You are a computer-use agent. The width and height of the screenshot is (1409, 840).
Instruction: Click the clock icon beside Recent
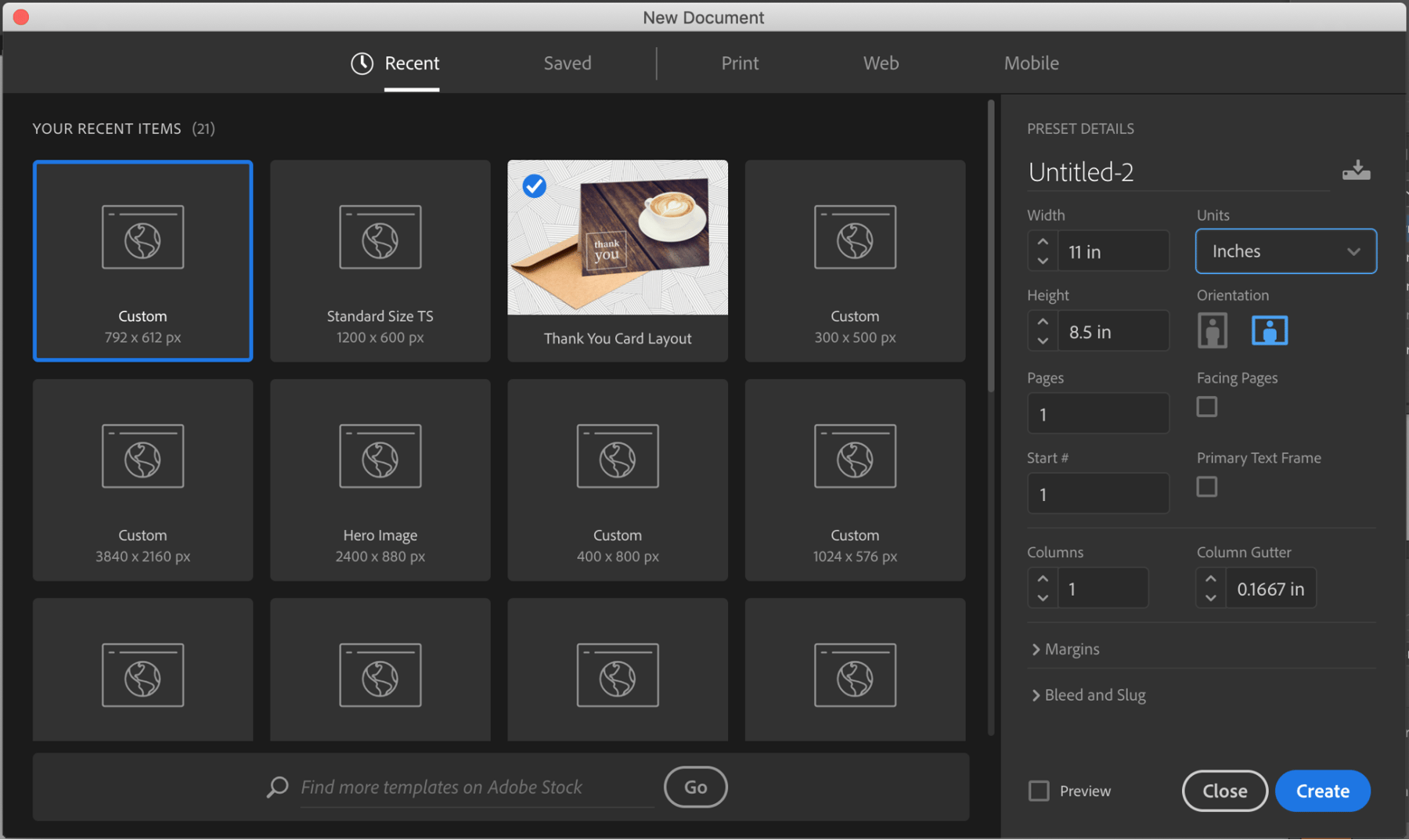tap(361, 63)
